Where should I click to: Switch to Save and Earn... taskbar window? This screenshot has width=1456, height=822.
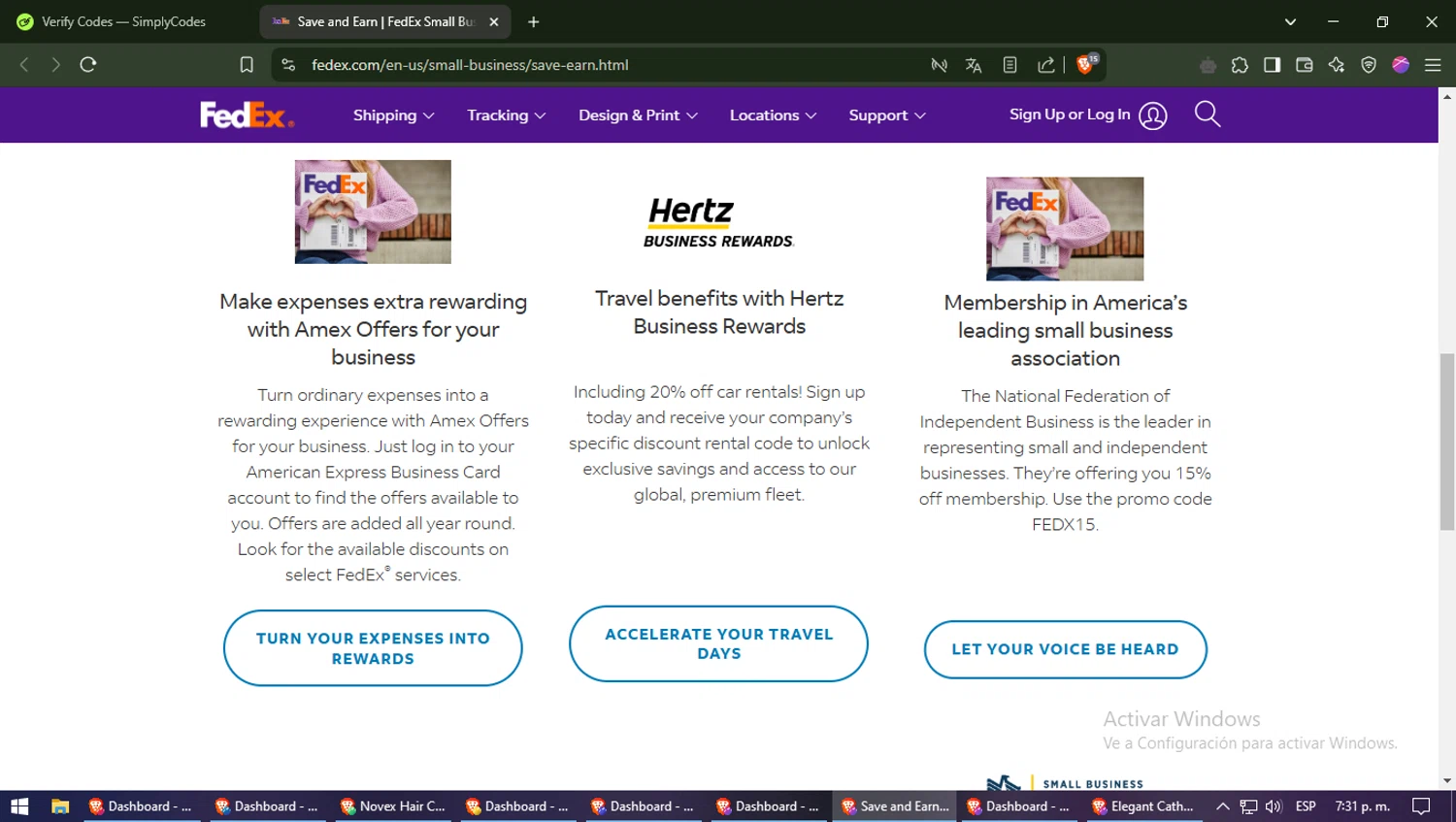point(894,806)
